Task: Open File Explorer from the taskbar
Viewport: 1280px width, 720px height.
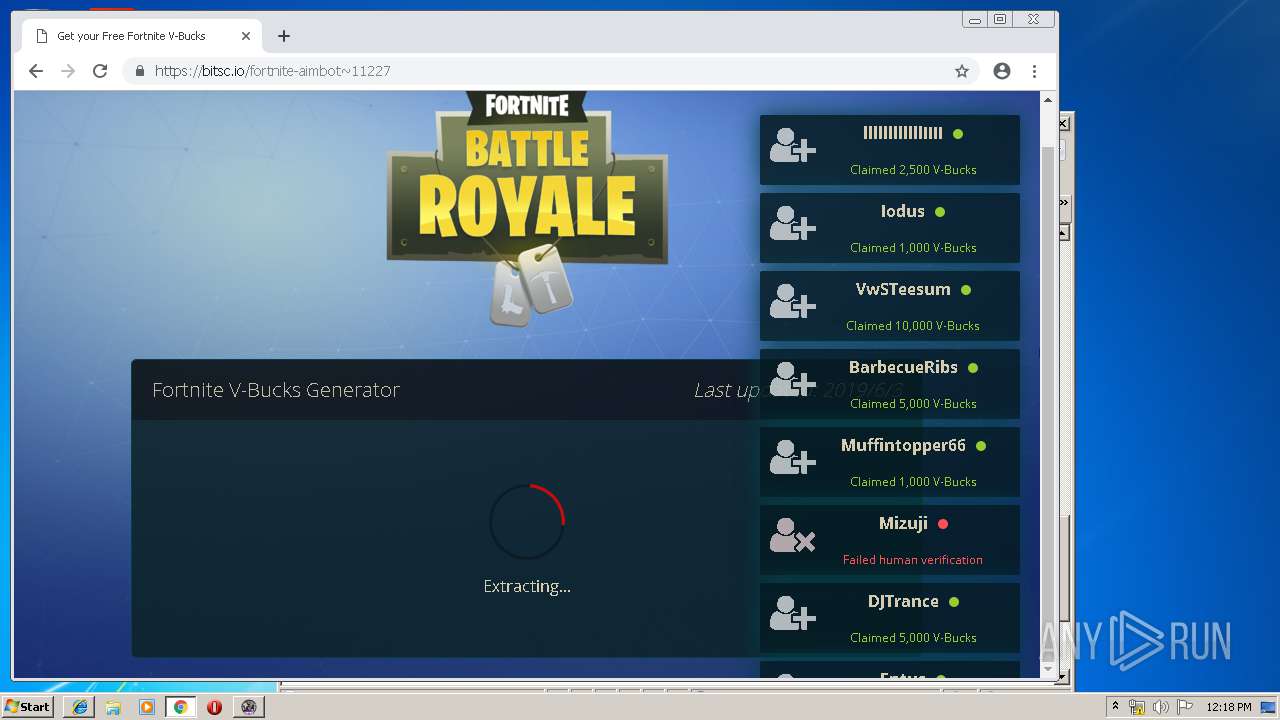Action: coord(113,706)
